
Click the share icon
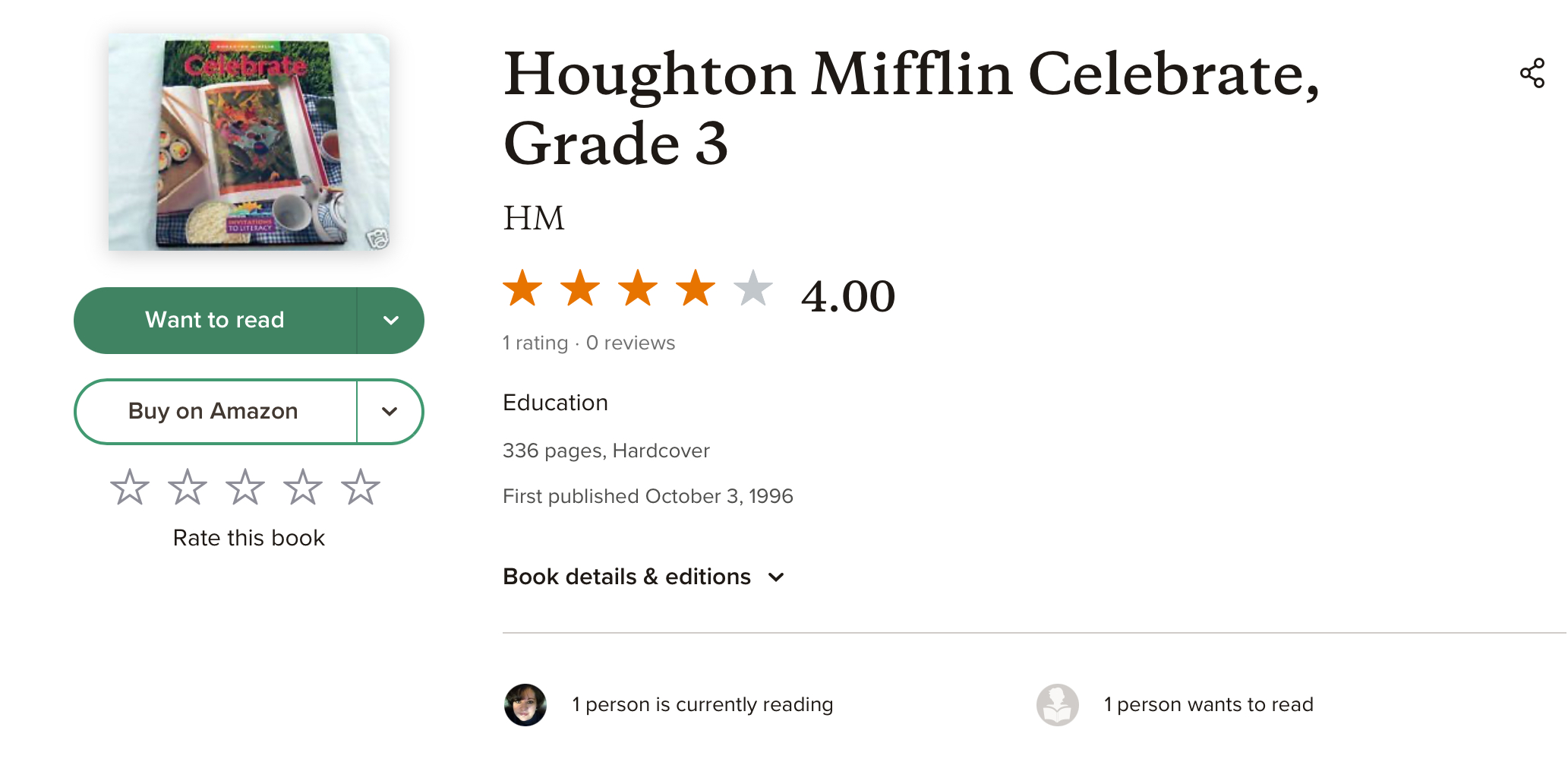click(x=1532, y=73)
